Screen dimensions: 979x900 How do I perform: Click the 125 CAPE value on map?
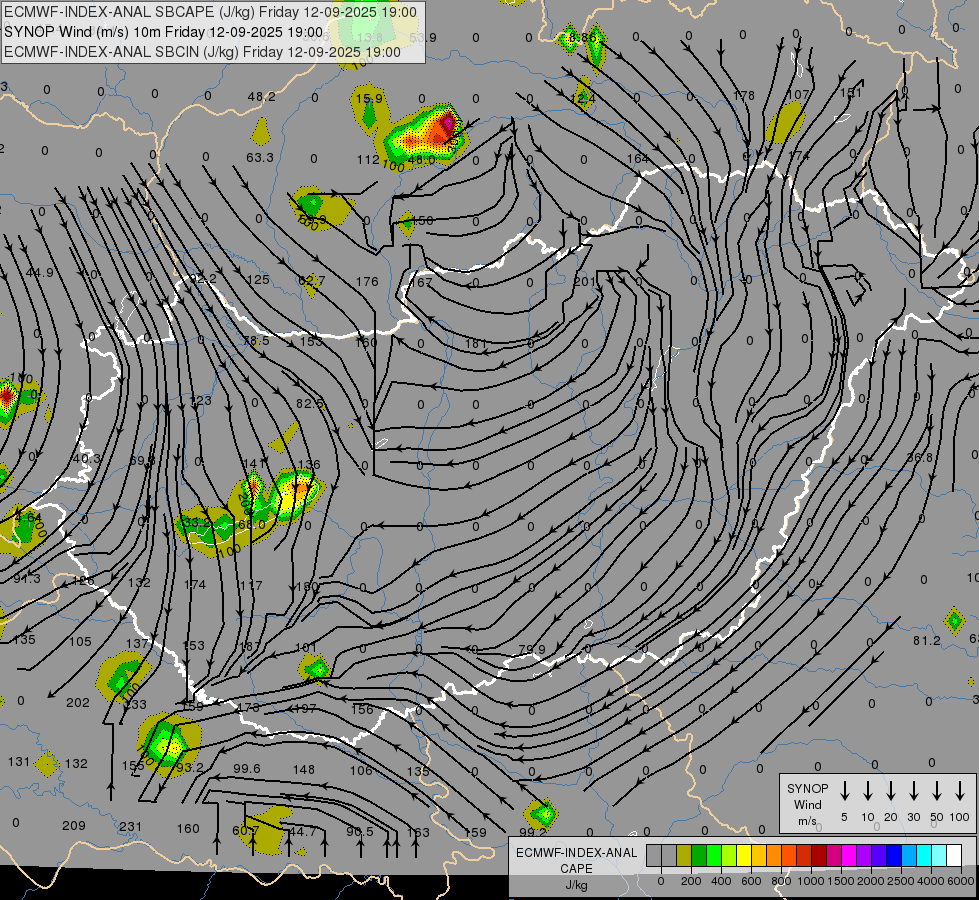(258, 279)
